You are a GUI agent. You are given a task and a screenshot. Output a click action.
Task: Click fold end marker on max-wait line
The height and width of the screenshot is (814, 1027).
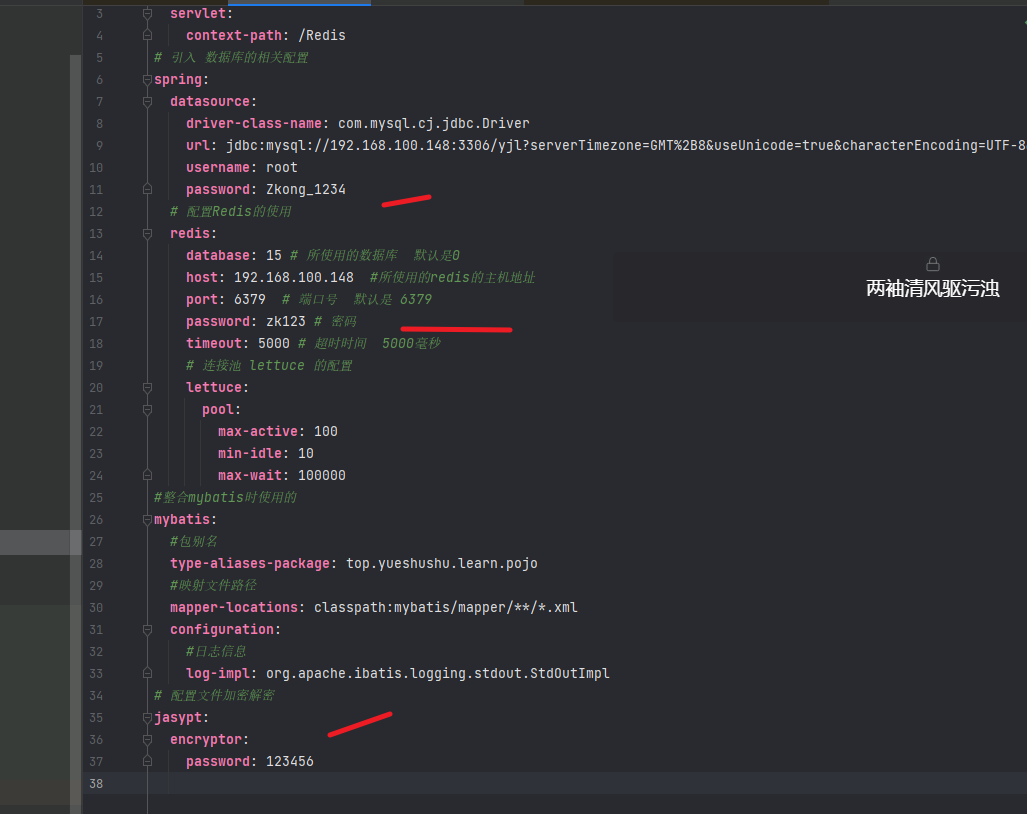point(147,475)
